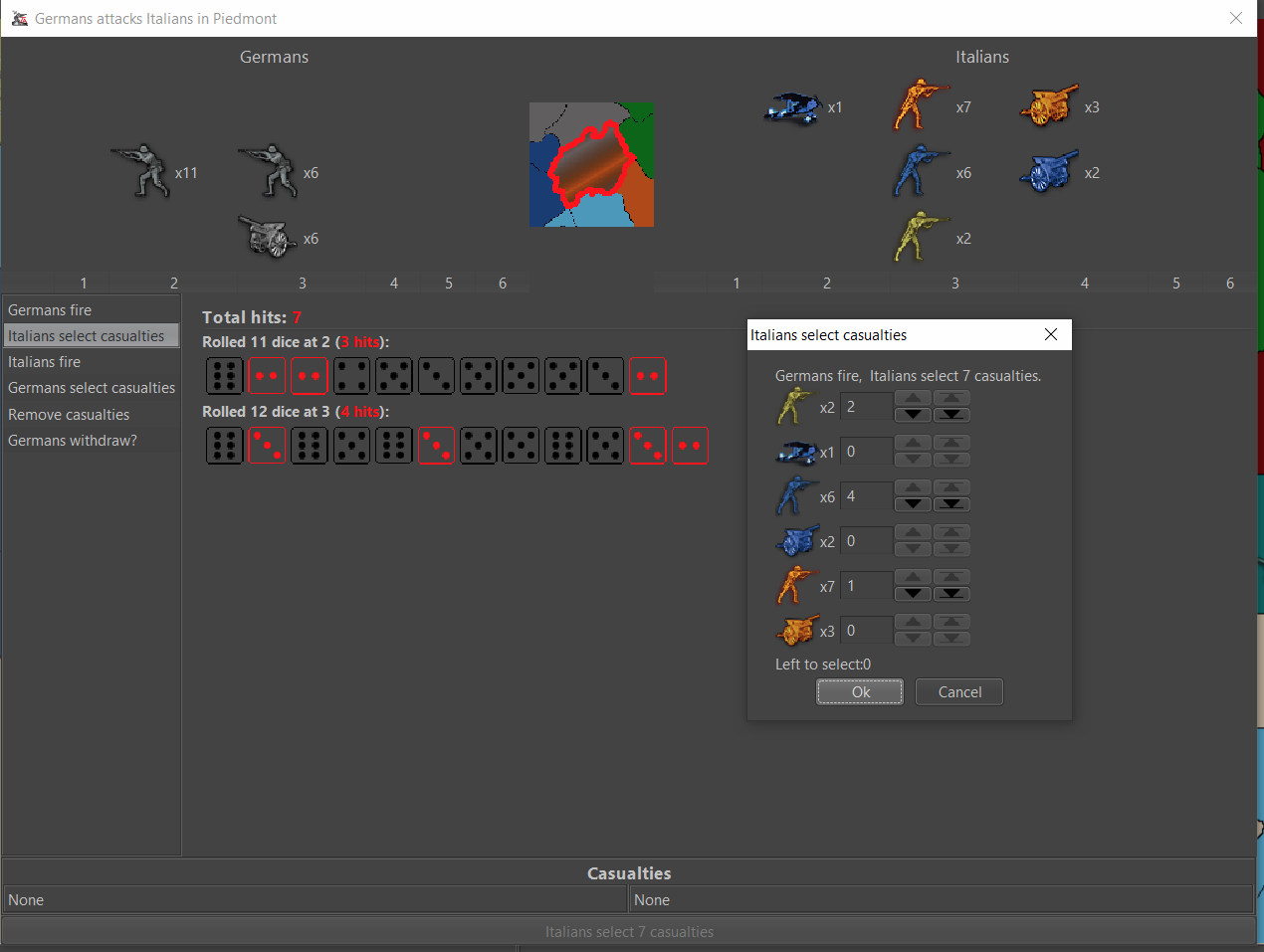Click the blue infantry casualty count field

pyautogui.click(x=866, y=496)
